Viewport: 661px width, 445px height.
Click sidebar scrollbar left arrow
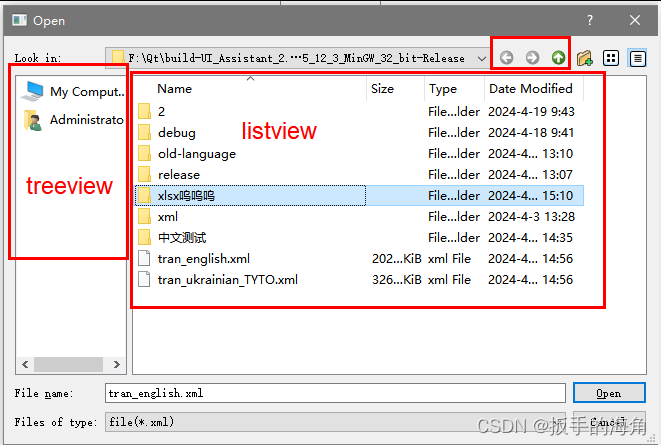(x=25, y=365)
